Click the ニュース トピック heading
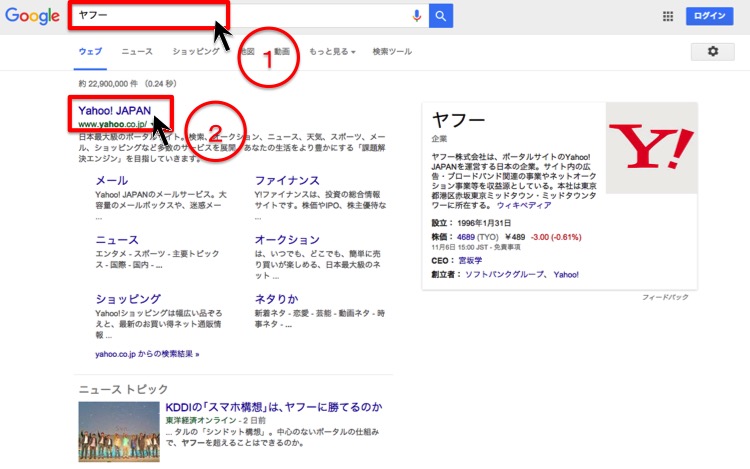The image size is (750, 469). point(123,390)
